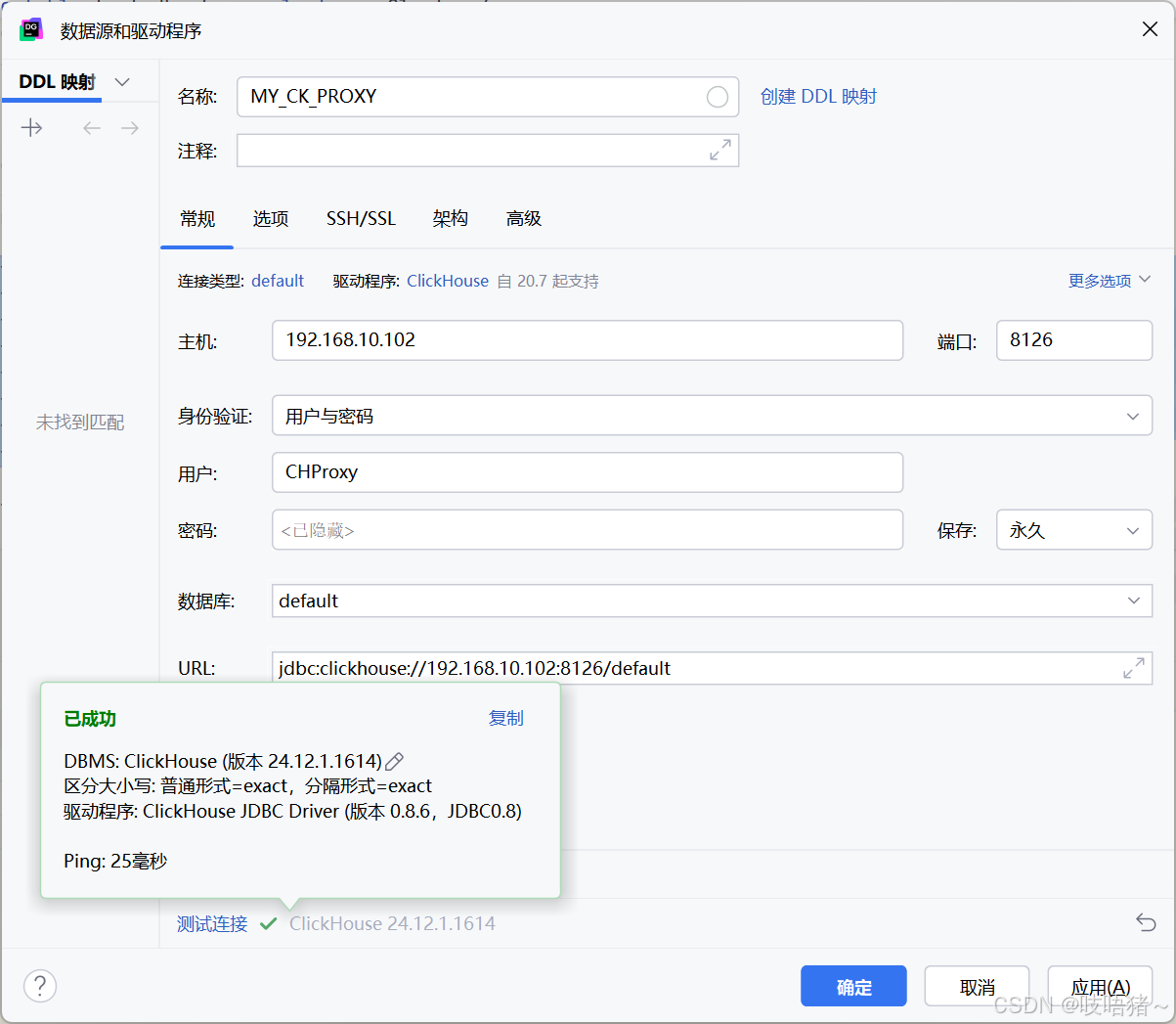Go back with the left arrow icon
The image size is (1176, 1024).
pos(92,128)
